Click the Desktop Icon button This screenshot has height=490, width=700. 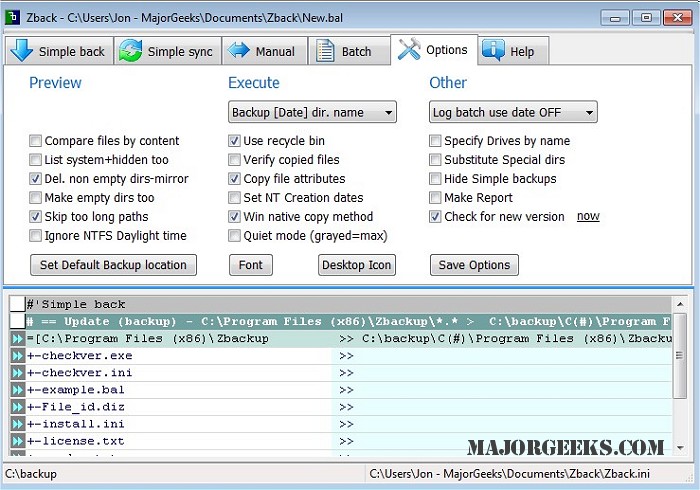[357, 265]
